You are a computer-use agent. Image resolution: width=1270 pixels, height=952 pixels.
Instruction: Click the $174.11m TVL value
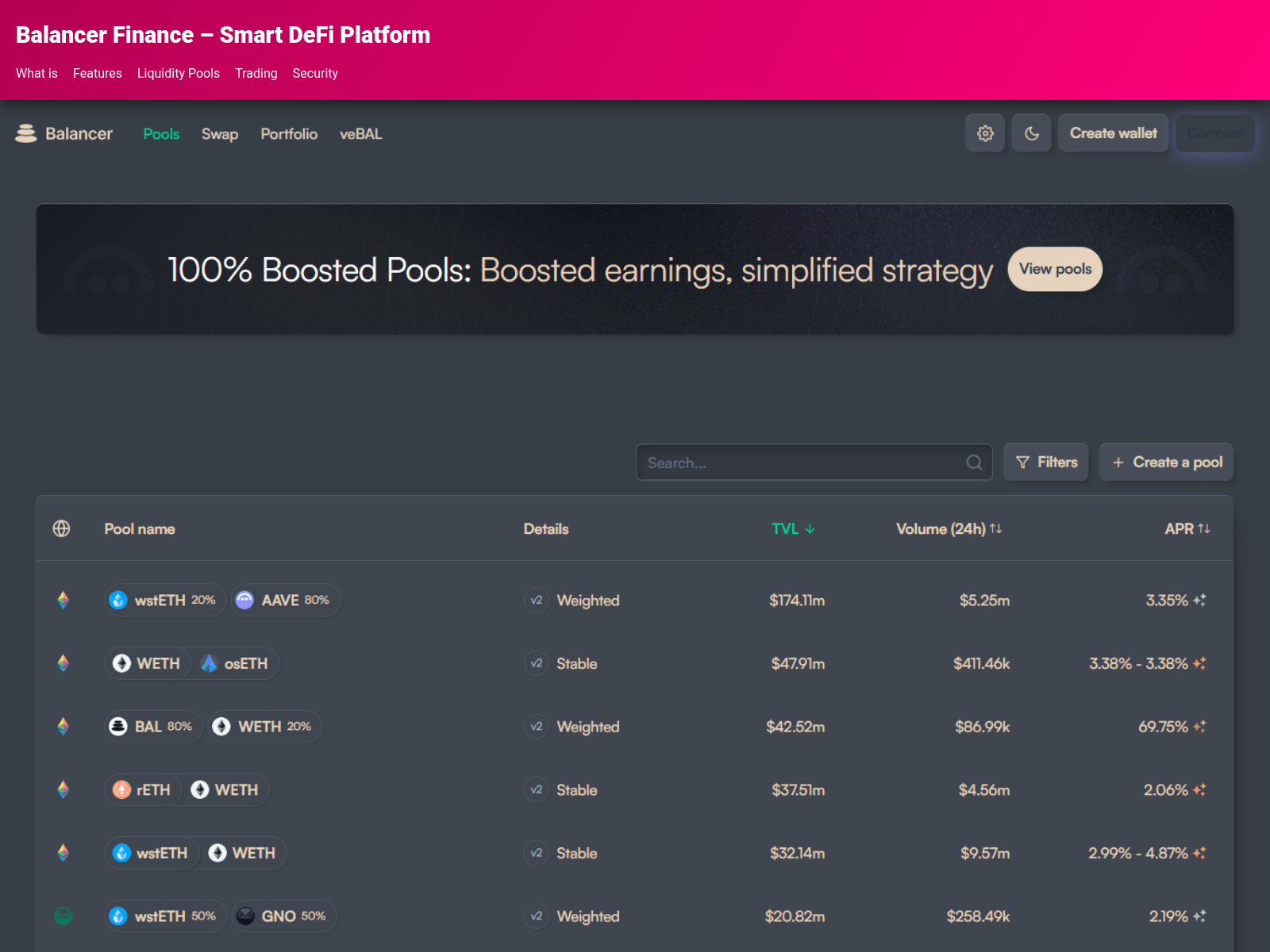click(797, 601)
